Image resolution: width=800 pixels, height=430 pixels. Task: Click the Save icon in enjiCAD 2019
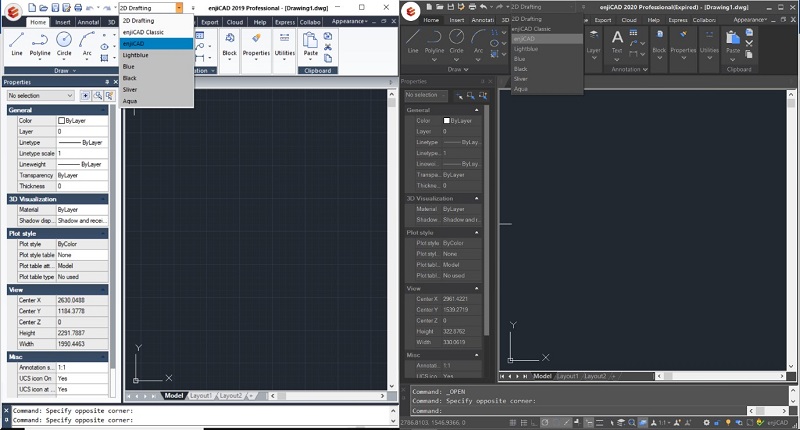click(55, 8)
